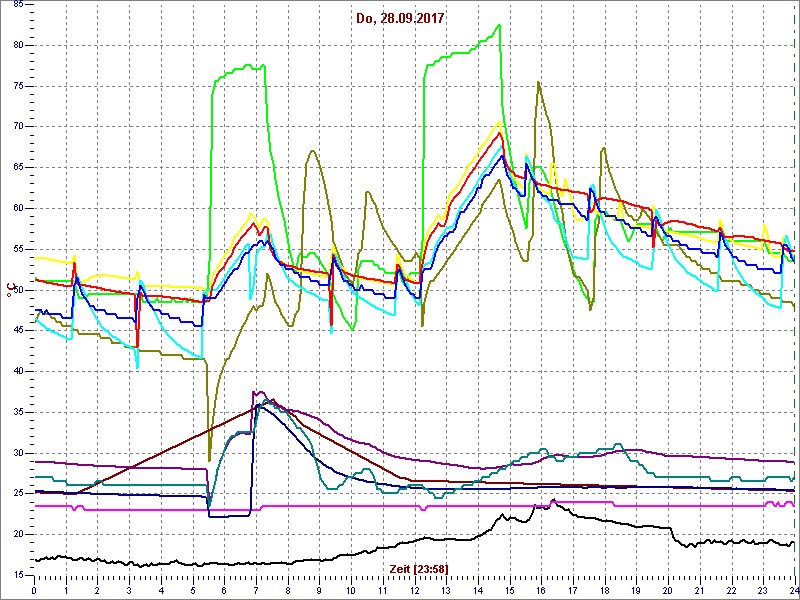
Task: Click hour 8 on the time axis
Action: [288, 590]
